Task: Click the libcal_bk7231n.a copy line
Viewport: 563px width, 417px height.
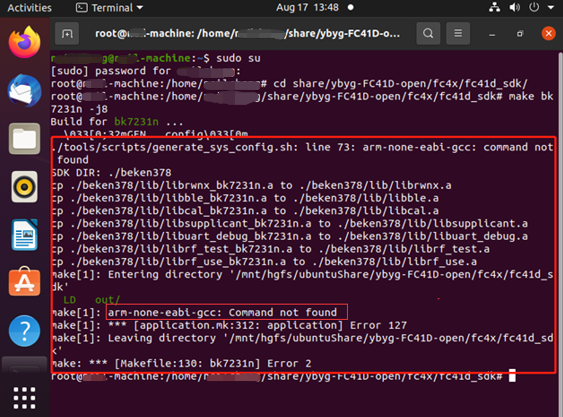Action: coord(245,211)
